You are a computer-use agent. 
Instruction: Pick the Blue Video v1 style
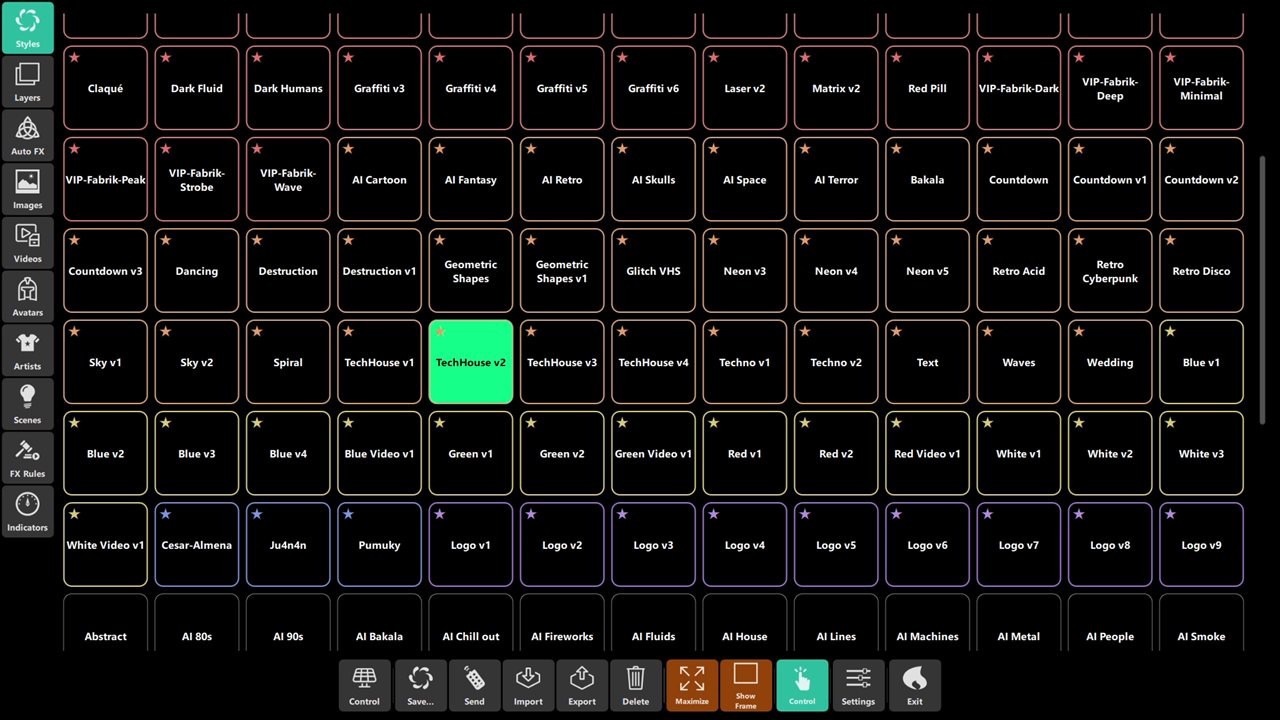coord(379,454)
